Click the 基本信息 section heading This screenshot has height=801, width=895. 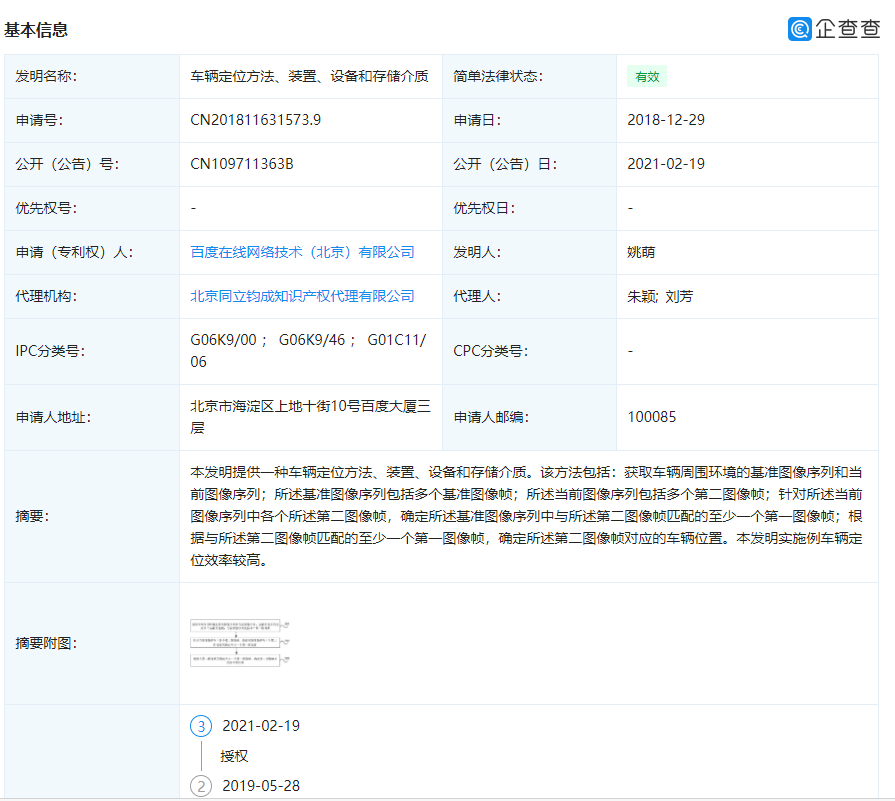tap(36, 30)
